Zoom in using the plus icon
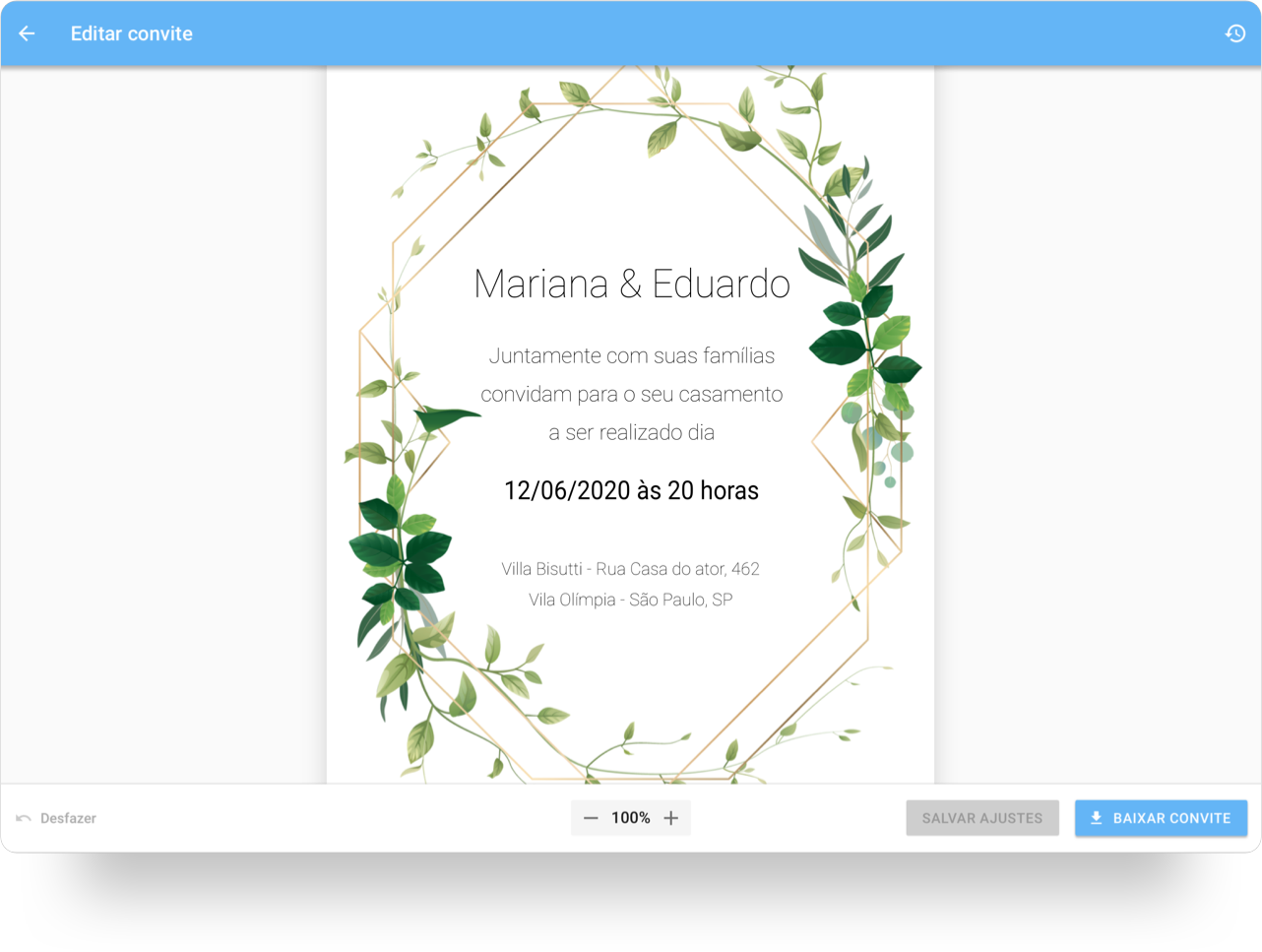This screenshot has width=1262, height=952. click(670, 818)
